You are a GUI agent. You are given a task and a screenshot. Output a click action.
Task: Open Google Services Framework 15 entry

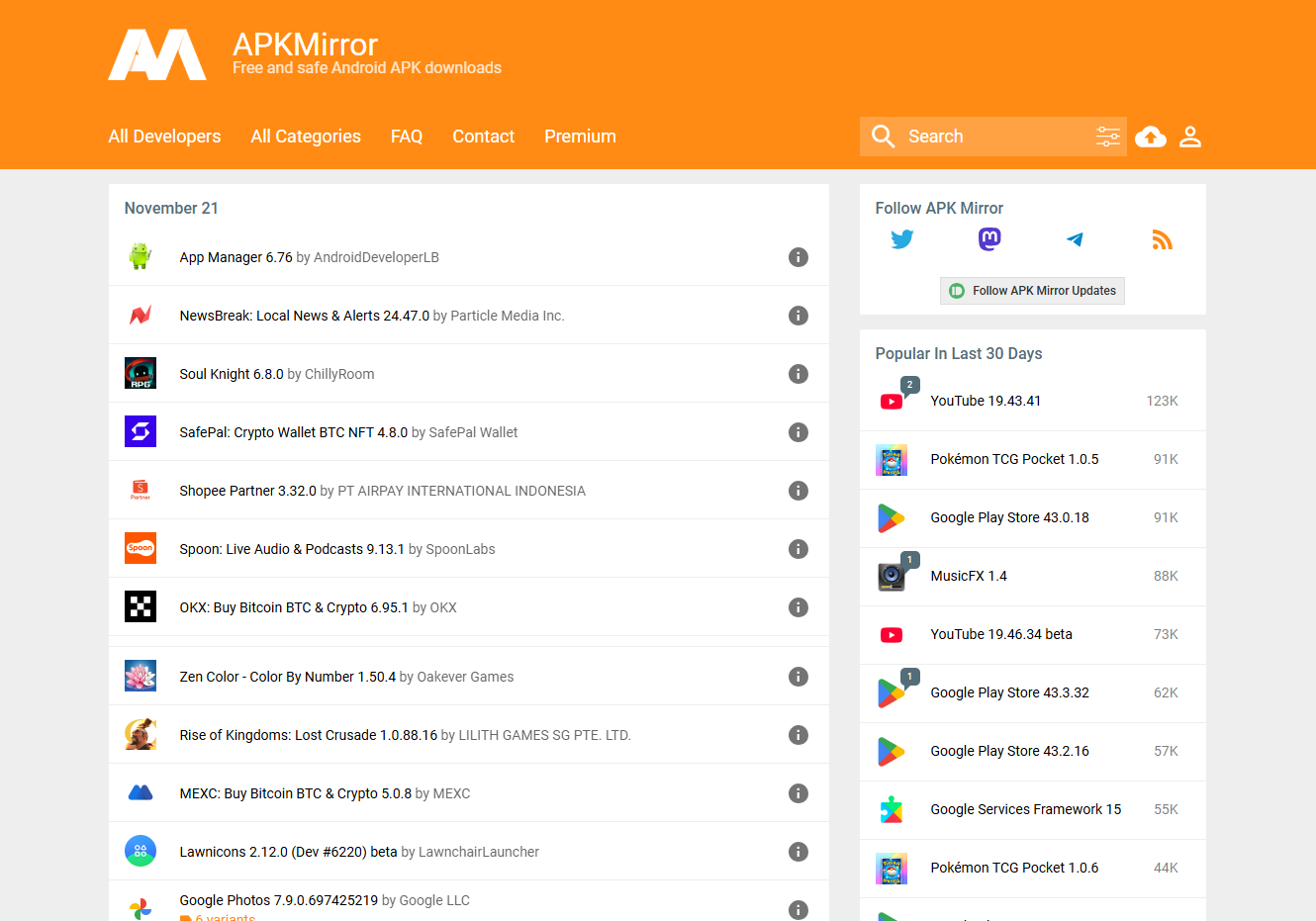(x=1026, y=809)
